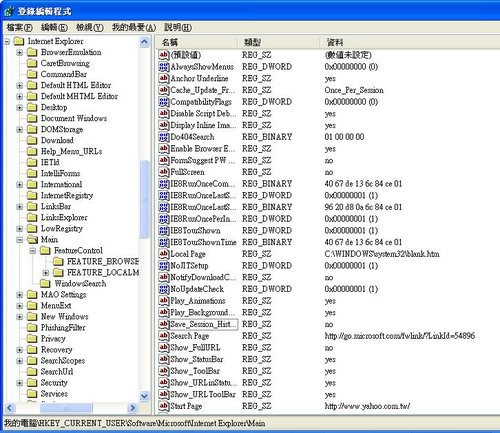Click the tree pane horizontal scrollbar thumb
Image resolution: width=500 pixels, height=433 pixels.
[66, 408]
